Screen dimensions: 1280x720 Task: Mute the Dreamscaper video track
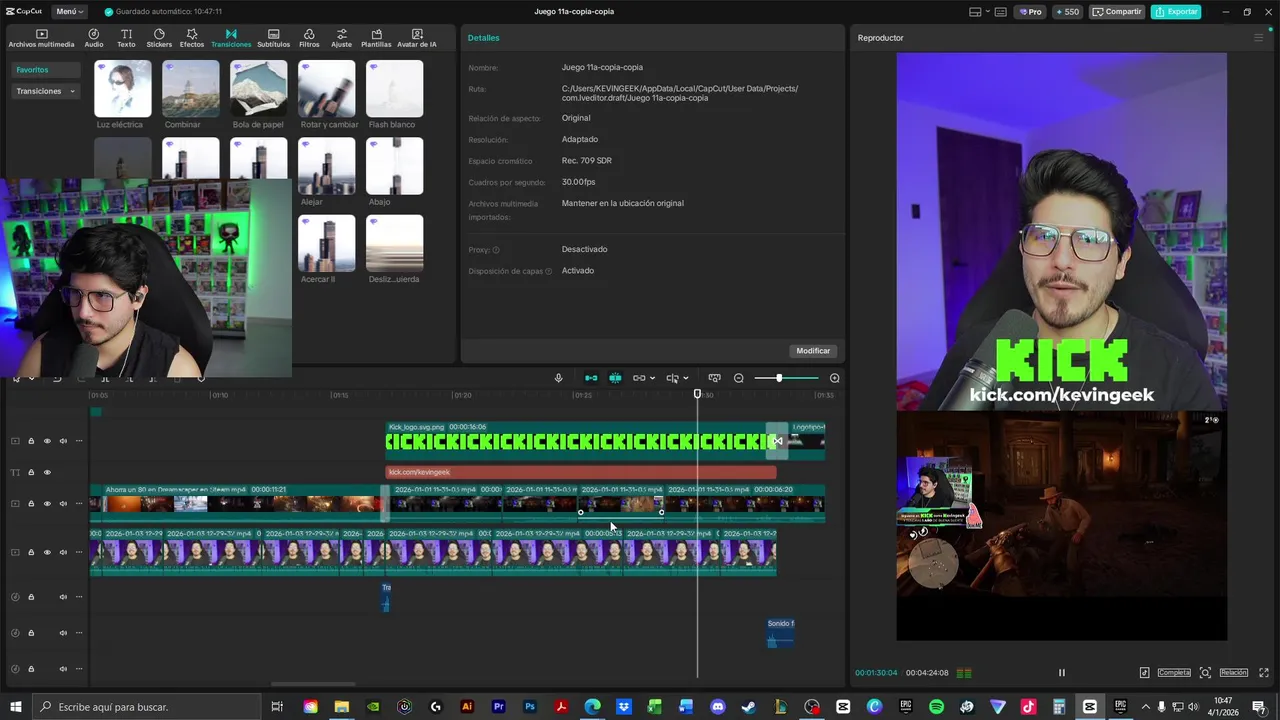coord(63,503)
